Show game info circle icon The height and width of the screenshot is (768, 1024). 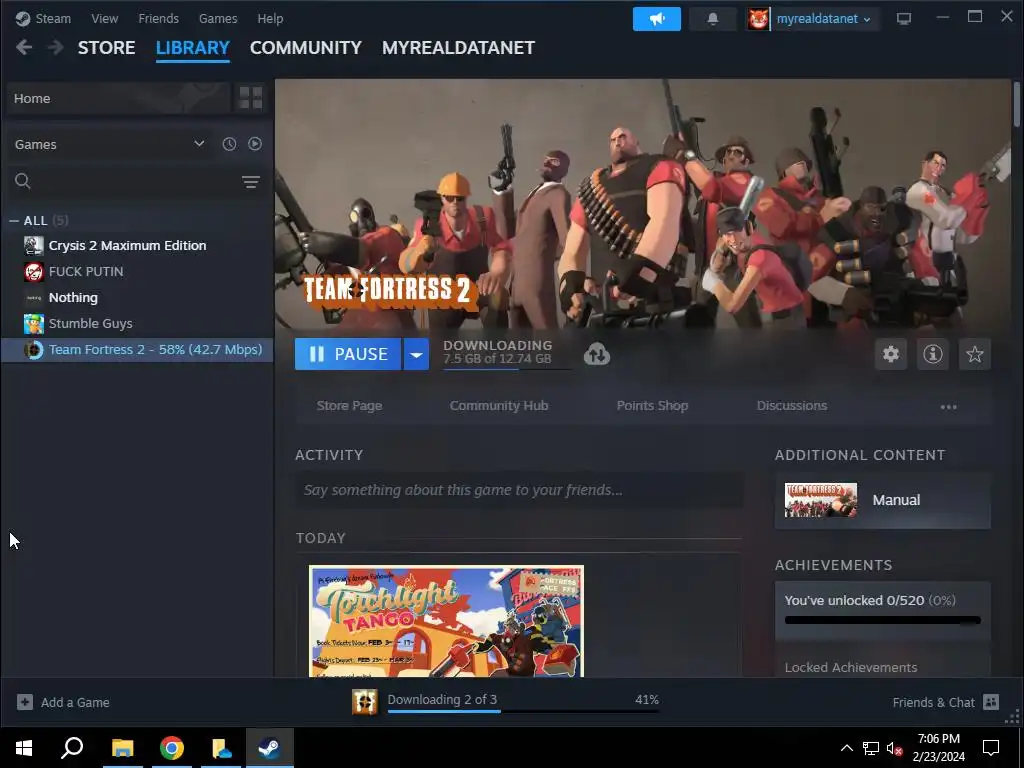(x=933, y=354)
